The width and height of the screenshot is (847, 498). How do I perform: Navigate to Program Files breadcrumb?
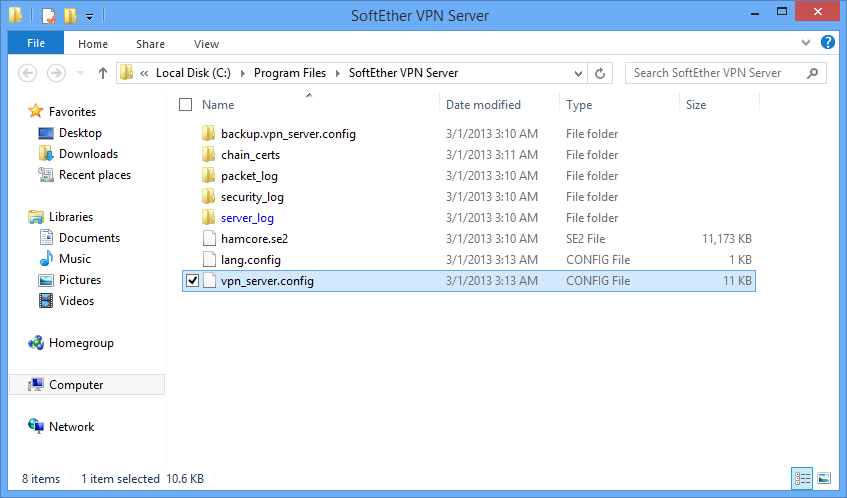[290, 73]
